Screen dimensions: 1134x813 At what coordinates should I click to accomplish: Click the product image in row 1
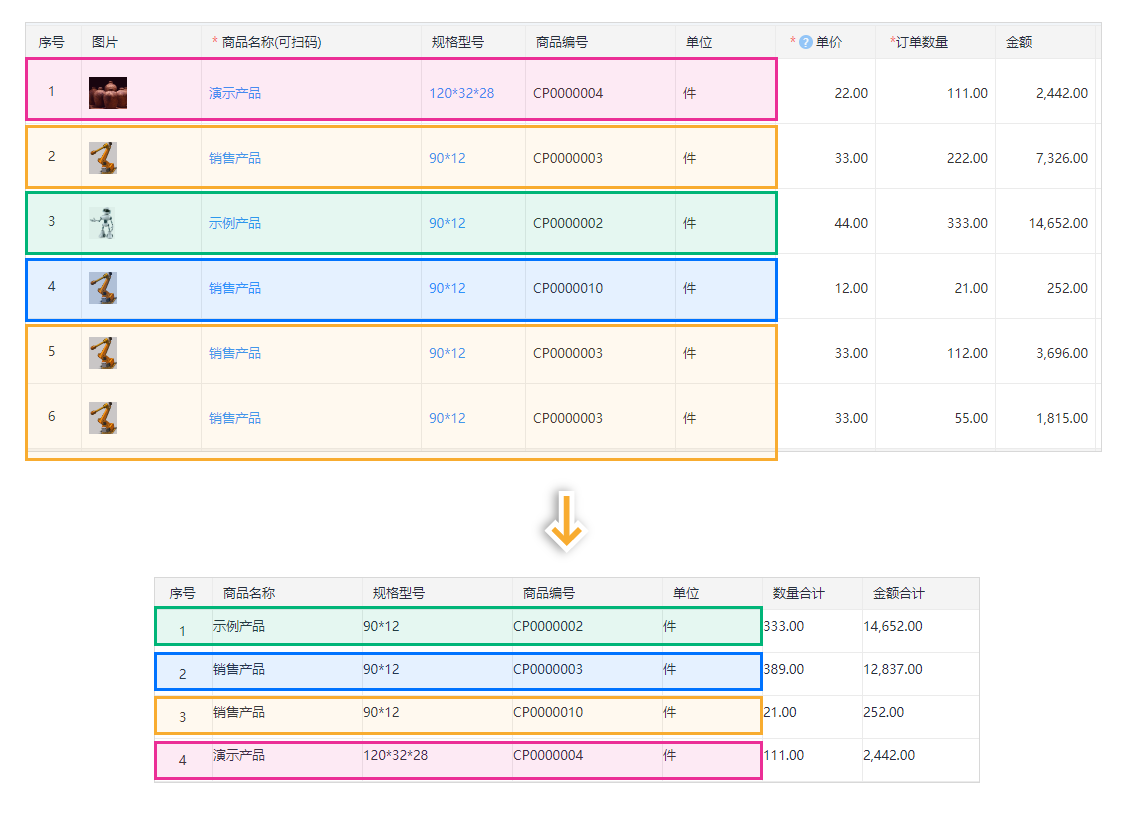pyautogui.click(x=108, y=92)
